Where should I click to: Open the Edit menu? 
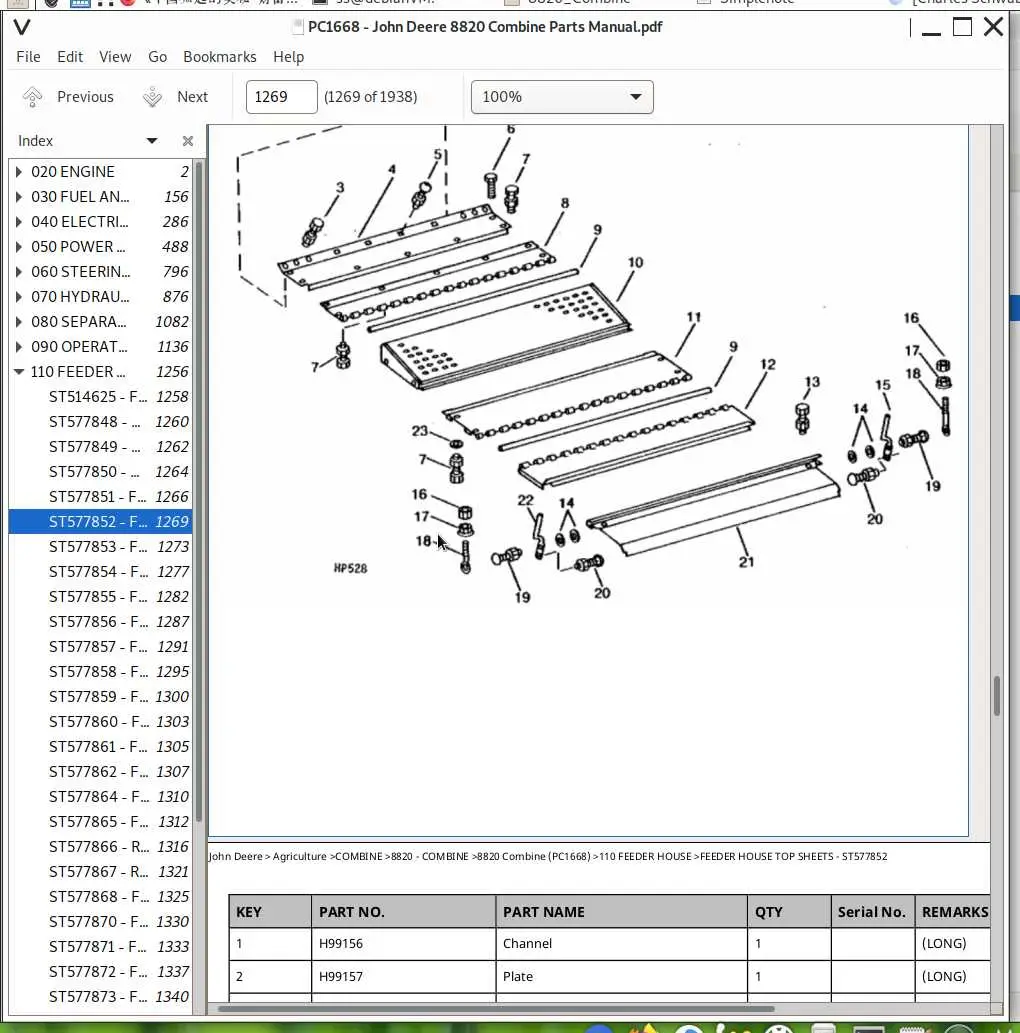tap(70, 57)
